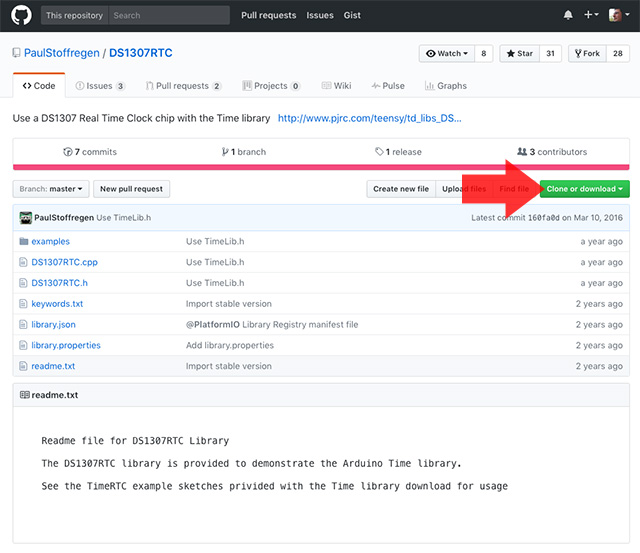This screenshot has width=640, height=553.
Task: Open the user avatar menu
Action: click(x=619, y=15)
